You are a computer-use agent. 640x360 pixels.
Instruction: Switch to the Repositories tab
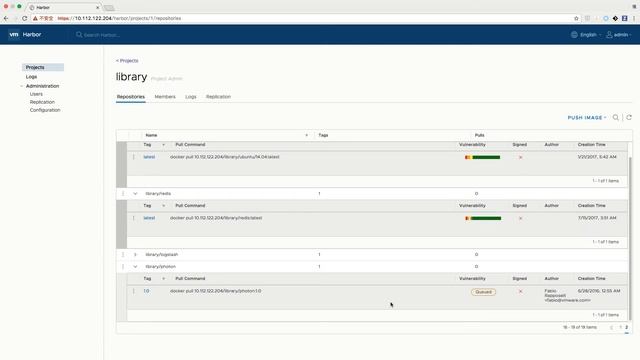[131, 97]
